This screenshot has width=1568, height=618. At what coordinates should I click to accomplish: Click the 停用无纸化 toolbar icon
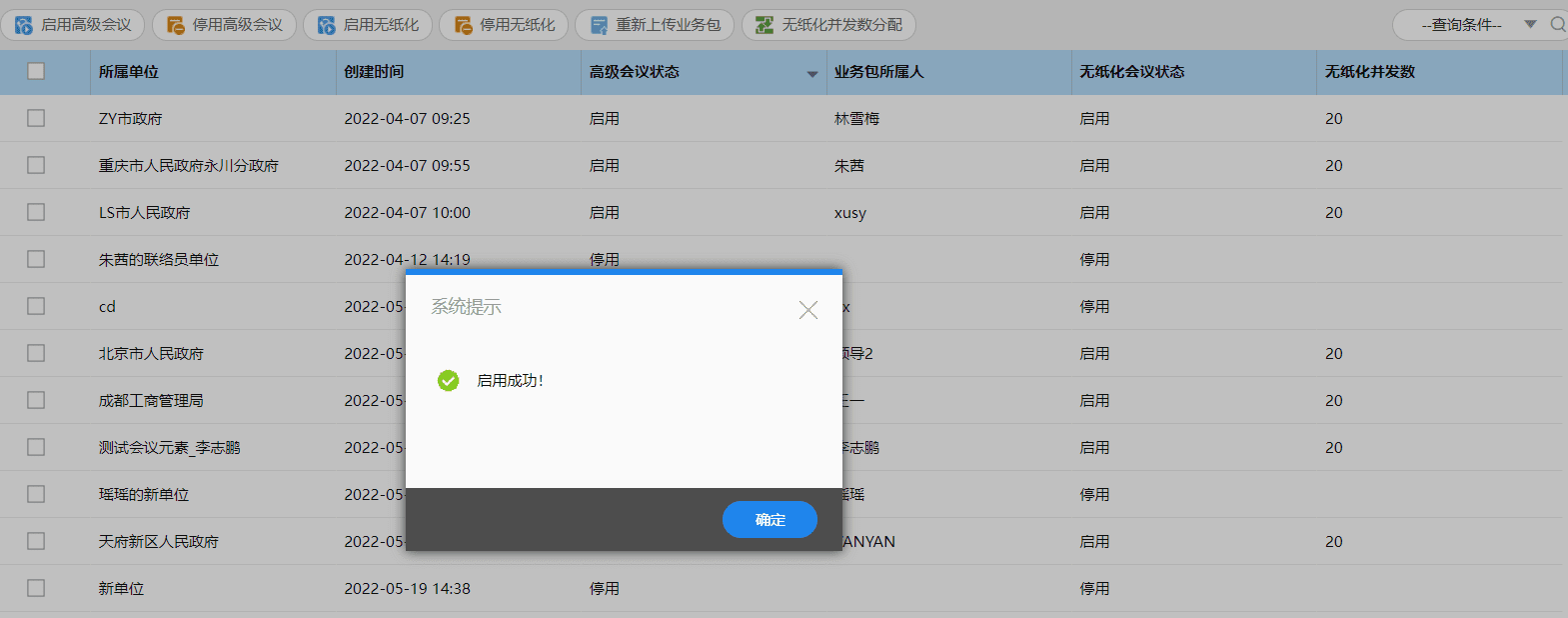pos(463,25)
